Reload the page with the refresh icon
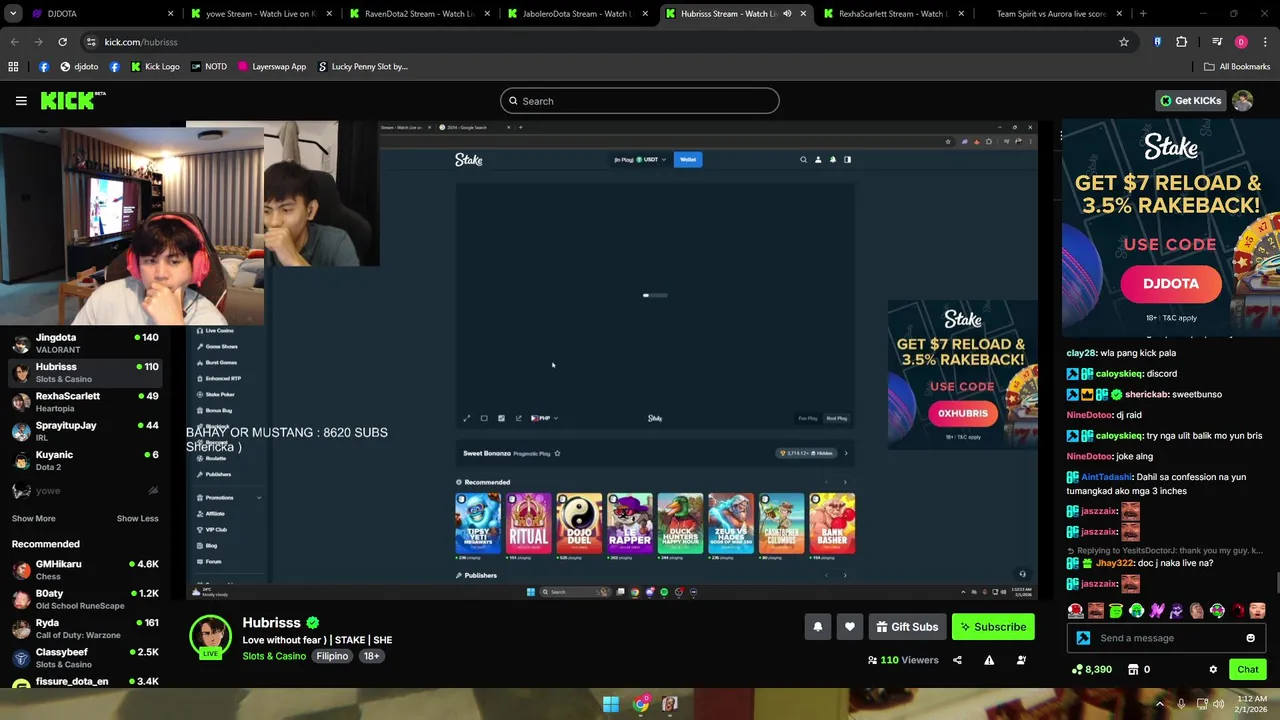Image resolution: width=1280 pixels, height=720 pixels. [x=62, y=42]
